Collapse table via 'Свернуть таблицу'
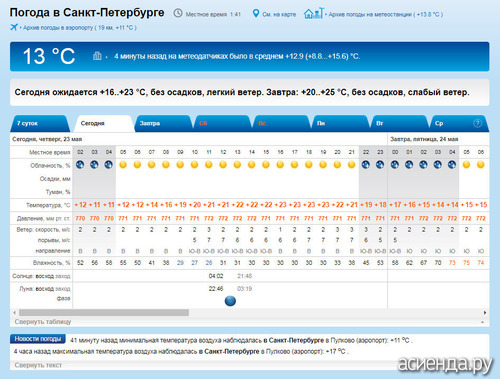The width and height of the screenshot is (500, 379). [x=43, y=322]
